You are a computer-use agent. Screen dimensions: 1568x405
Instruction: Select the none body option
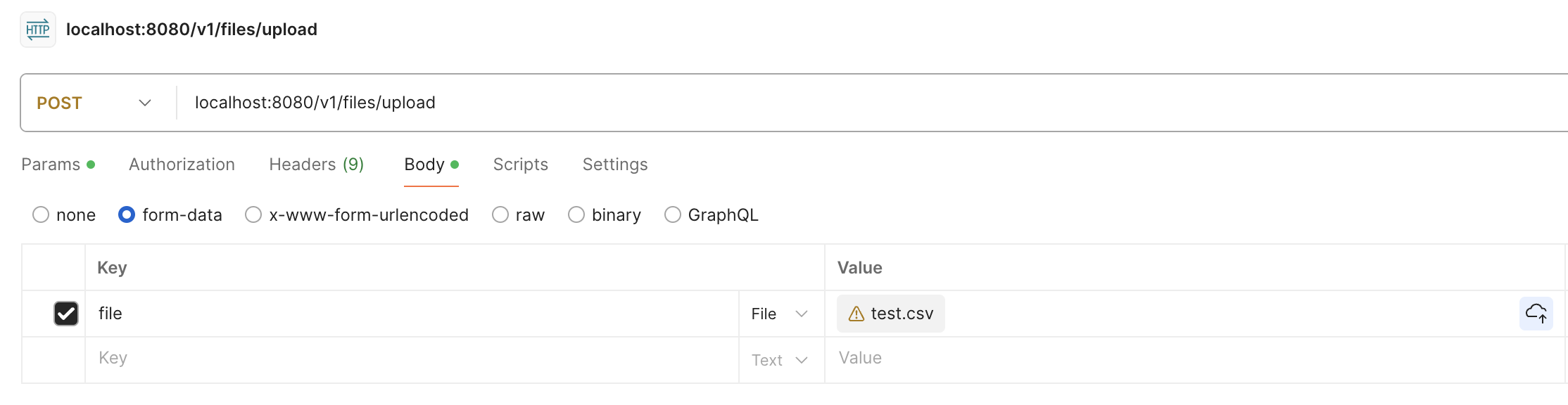(x=41, y=214)
